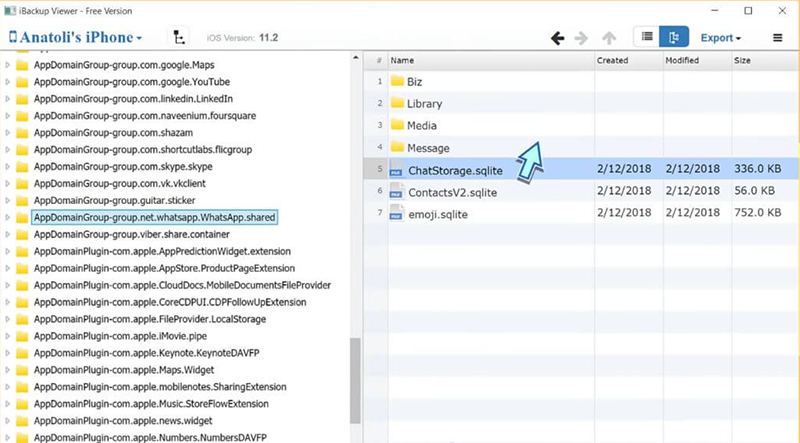Select the WhatsApp.shared tree item
Viewport: 800px width, 443px height.
point(155,217)
